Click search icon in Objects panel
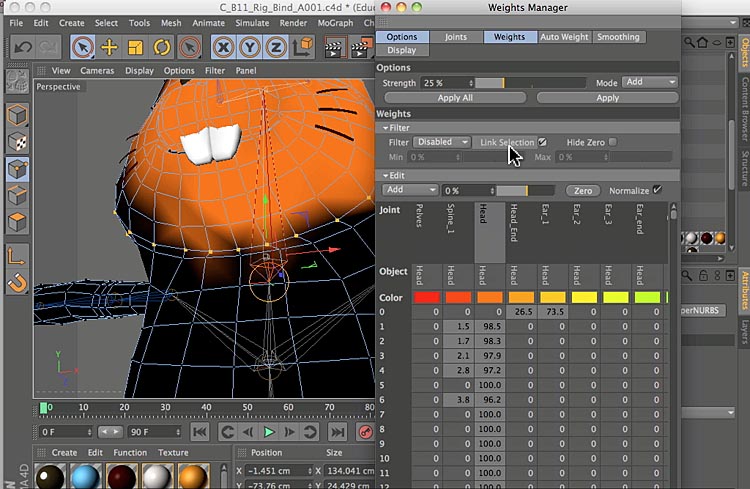Screen dimensions: 750x489 (x=689, y=43)
